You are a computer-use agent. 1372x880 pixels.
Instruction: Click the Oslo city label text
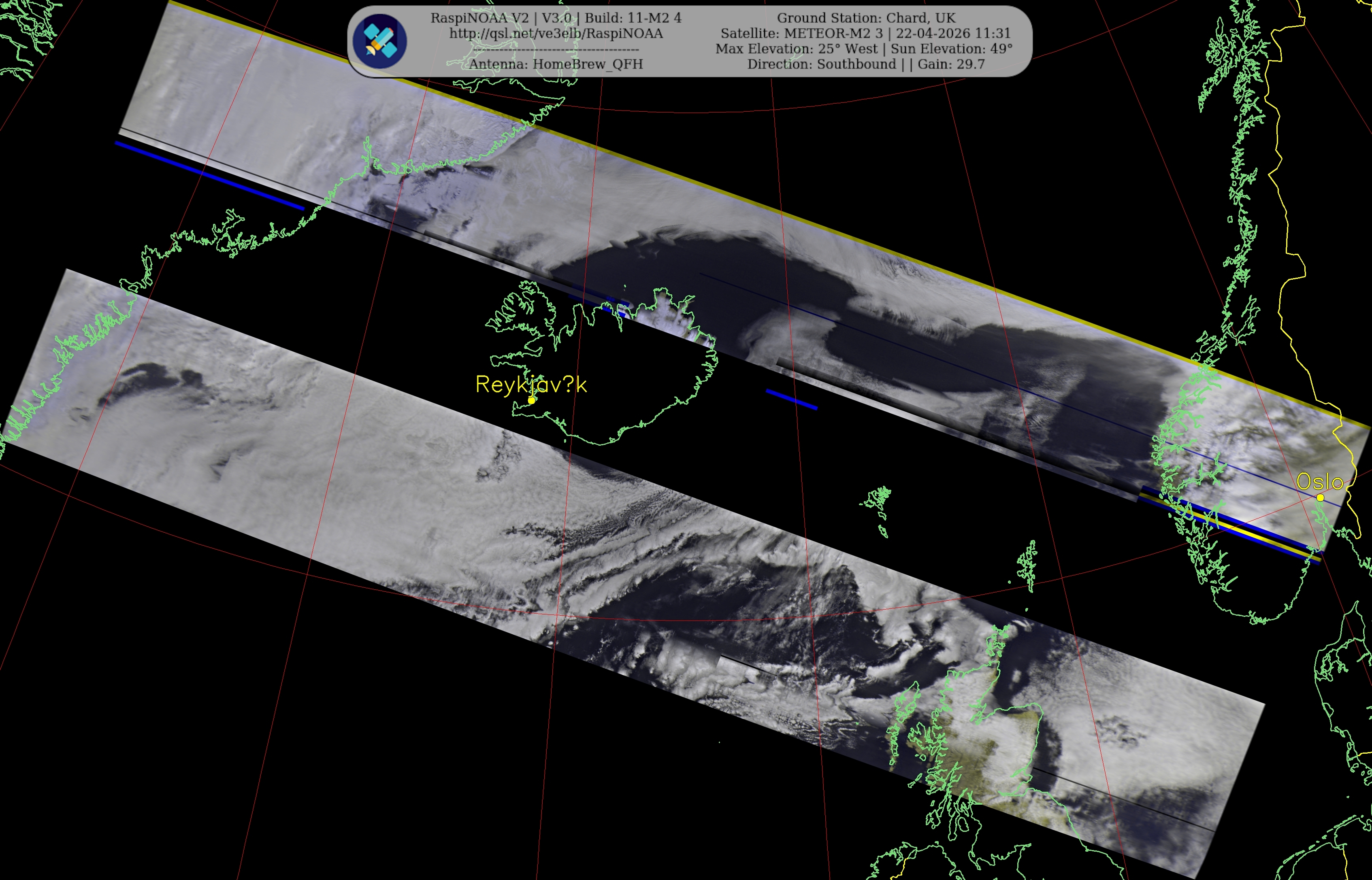click(x=1319, y=482)
